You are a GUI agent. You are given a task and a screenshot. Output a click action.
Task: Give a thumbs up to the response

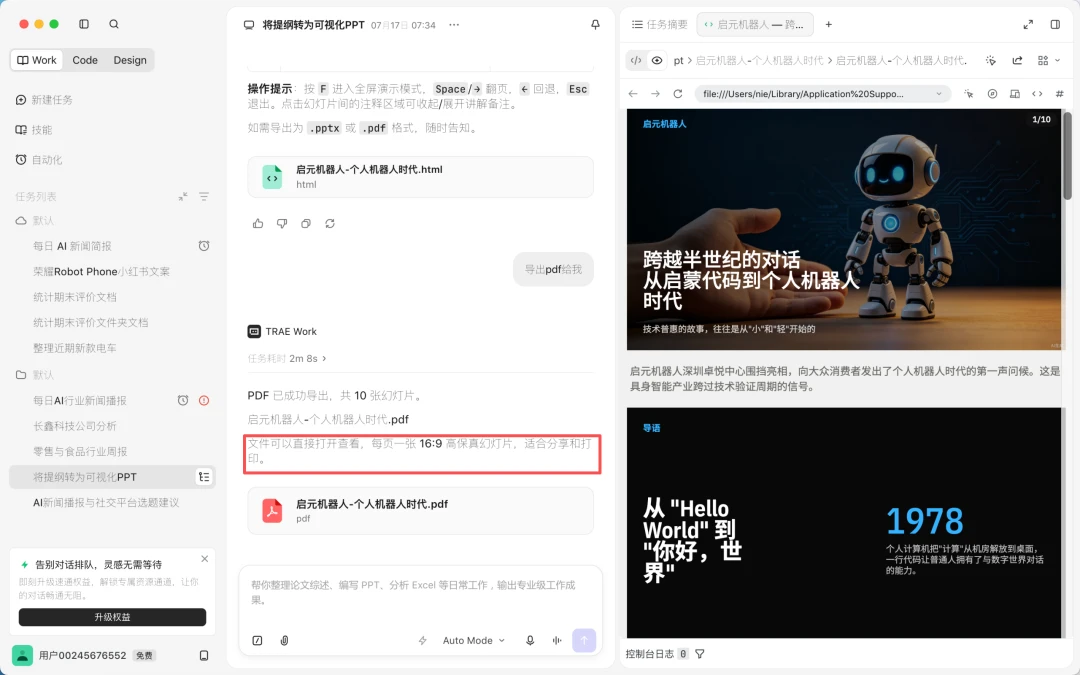coord(258,223)
